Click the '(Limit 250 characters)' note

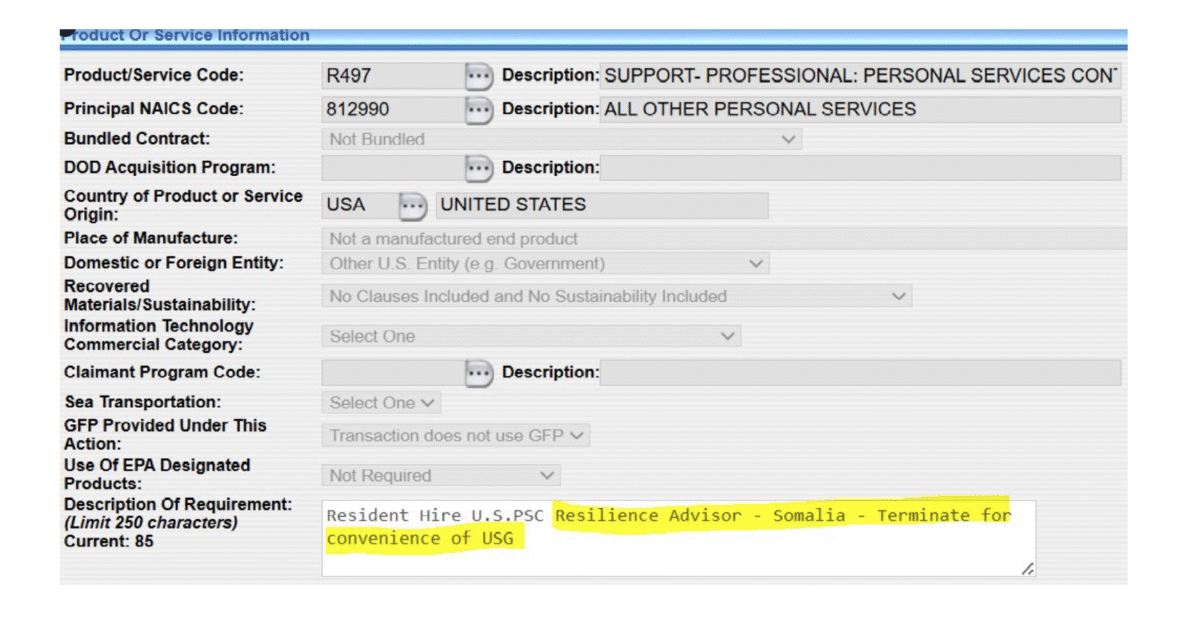151,523
